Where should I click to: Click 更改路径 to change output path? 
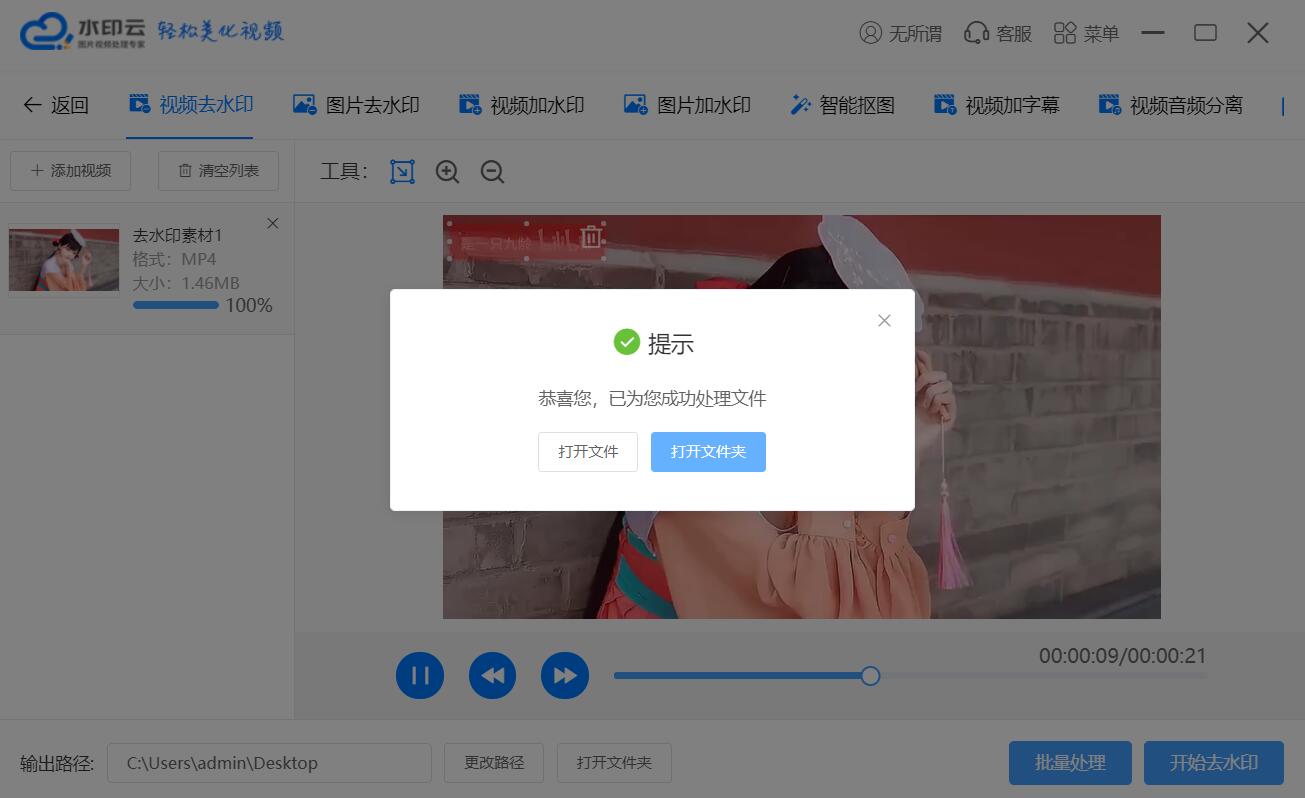493,762
